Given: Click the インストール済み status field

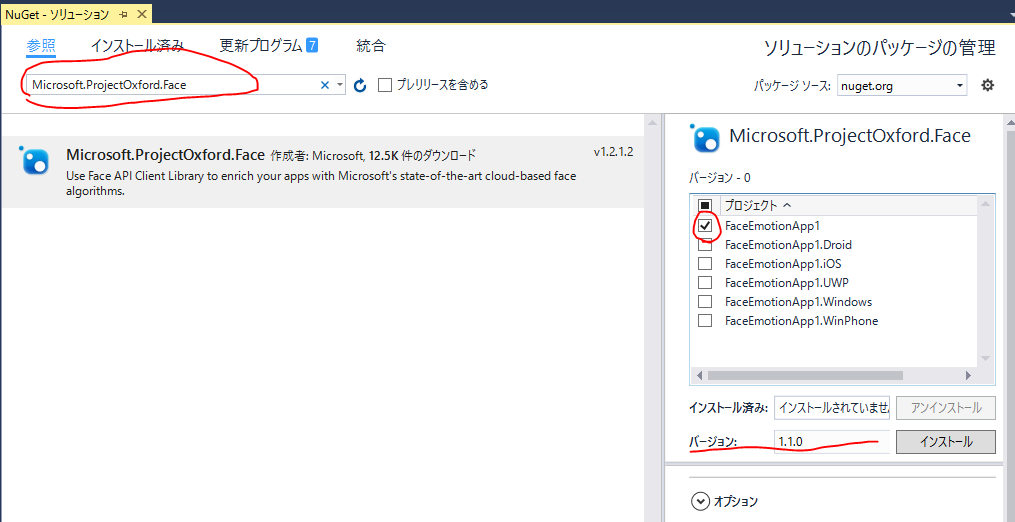Looking at the screenshot, I should pyautogui.click(x=832, y=407).
